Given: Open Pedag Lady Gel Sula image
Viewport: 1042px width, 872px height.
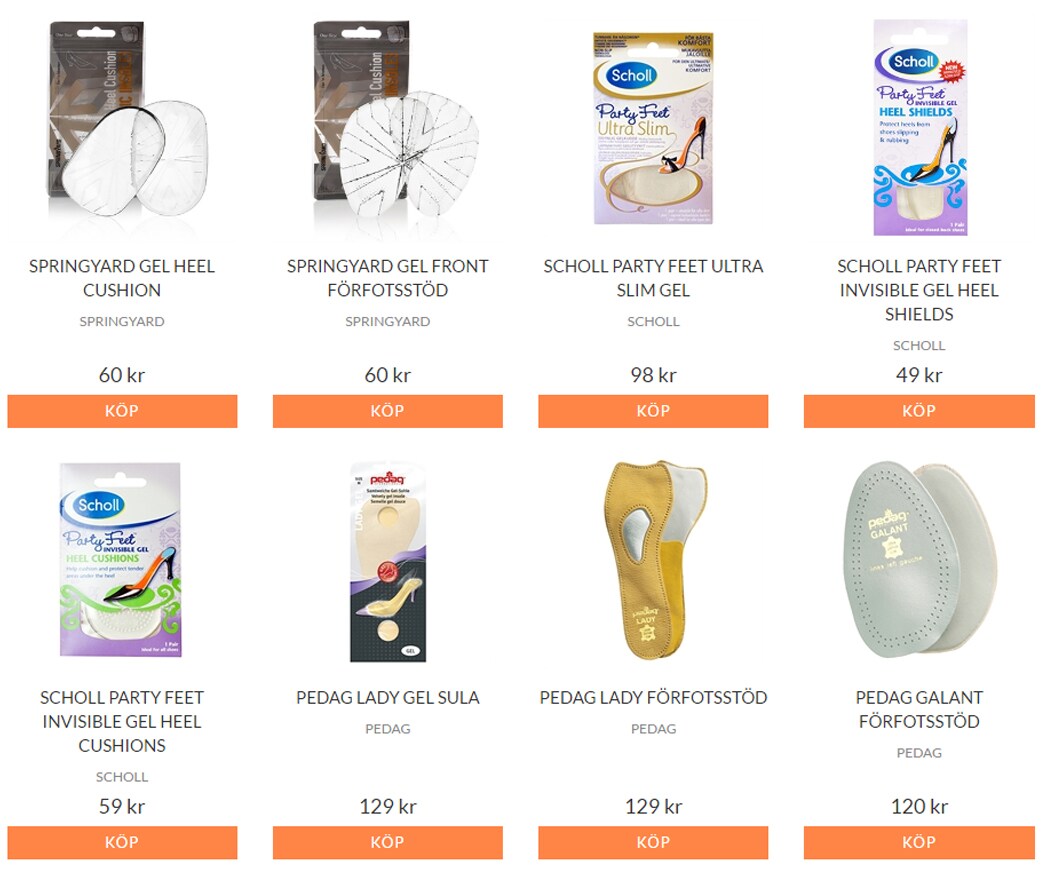Looking at the screenshot, I should [388, 562].
